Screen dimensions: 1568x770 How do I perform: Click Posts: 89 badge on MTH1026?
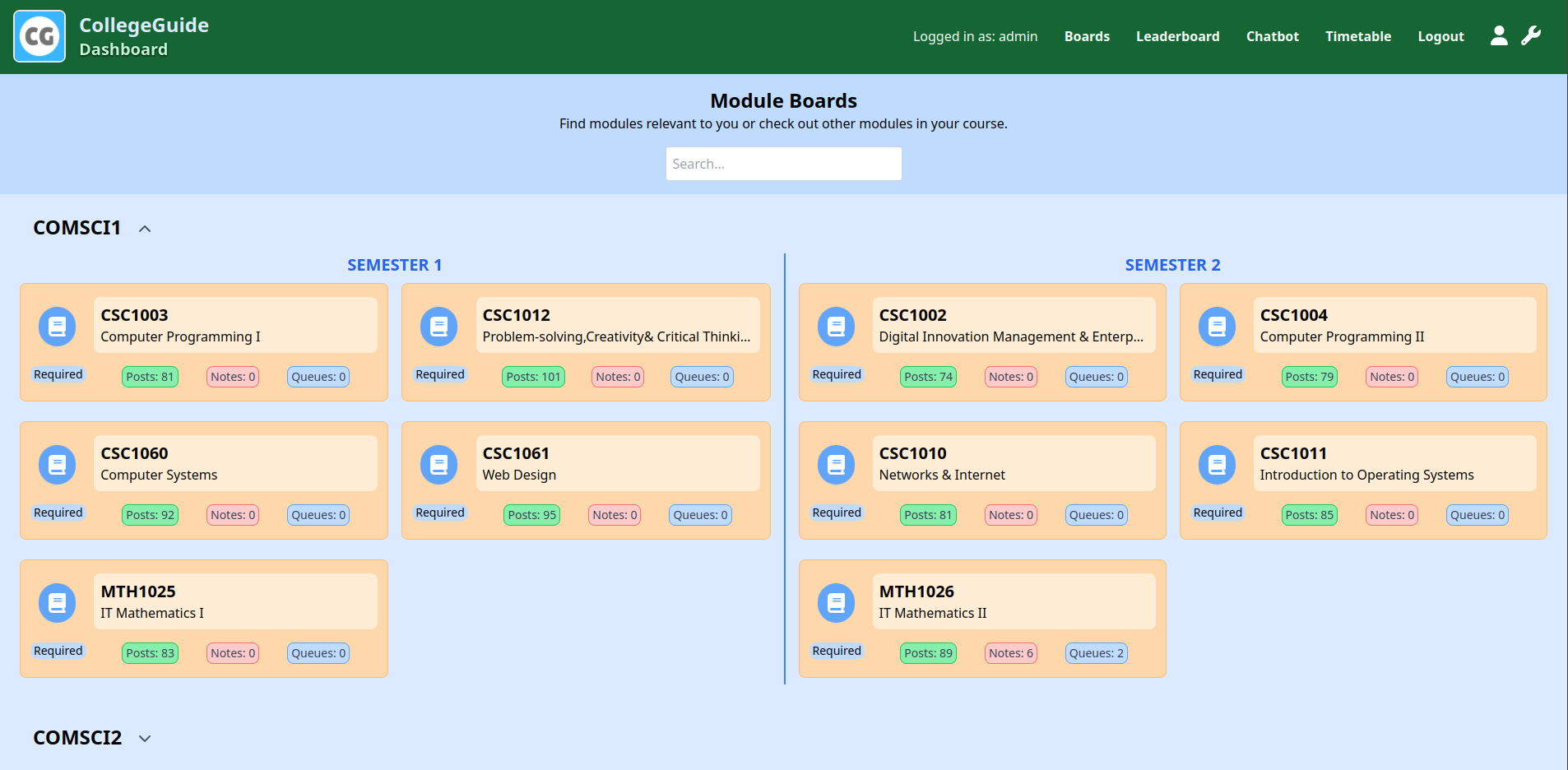pos(928,653)
